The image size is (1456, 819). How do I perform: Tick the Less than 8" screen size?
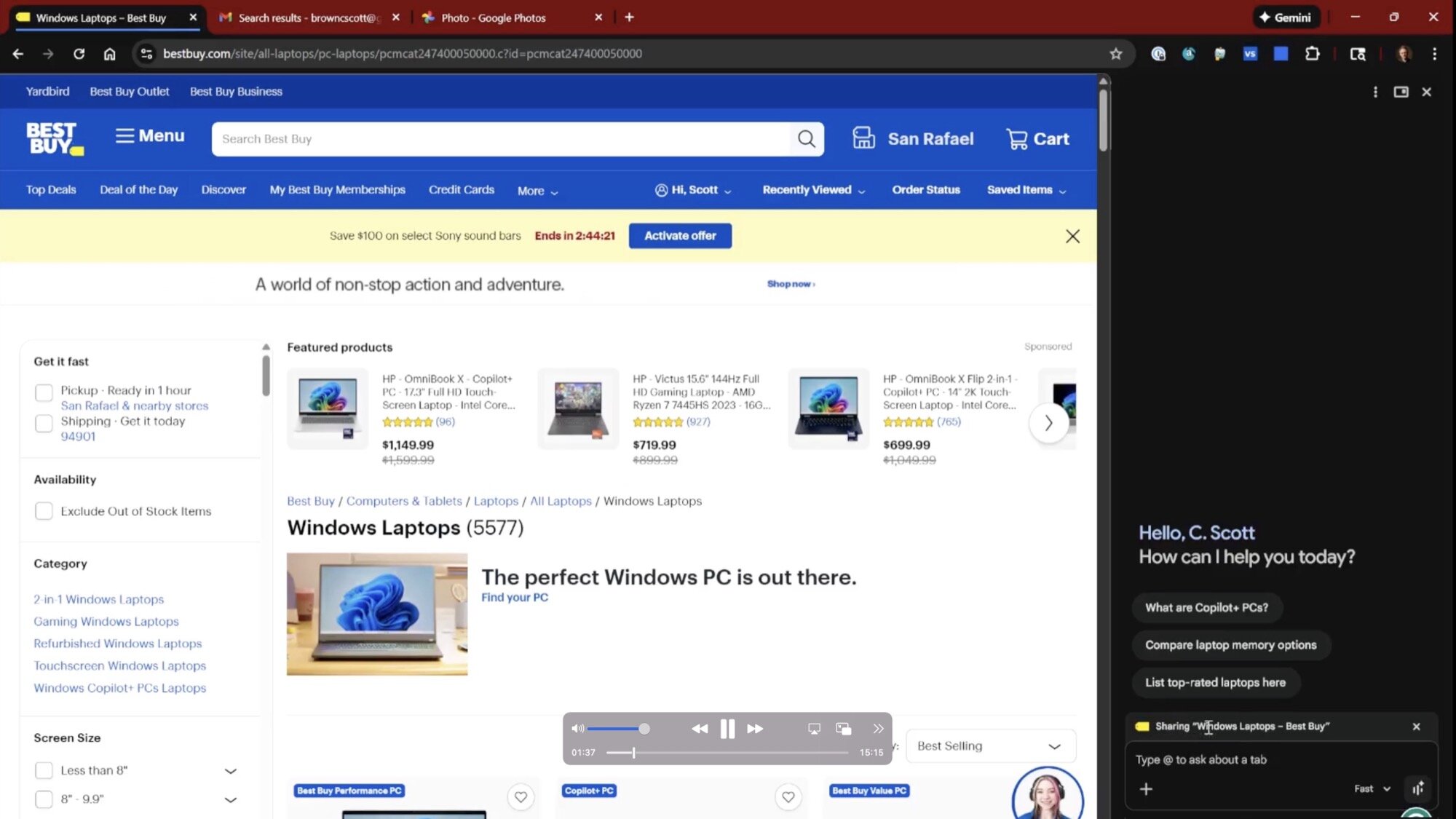(44, 770)
